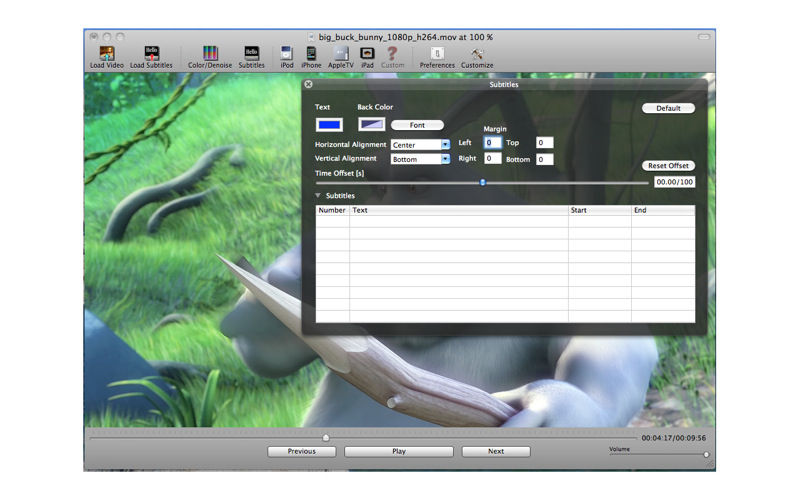
Task: Click the Reset Offset button
Action: 668,165
